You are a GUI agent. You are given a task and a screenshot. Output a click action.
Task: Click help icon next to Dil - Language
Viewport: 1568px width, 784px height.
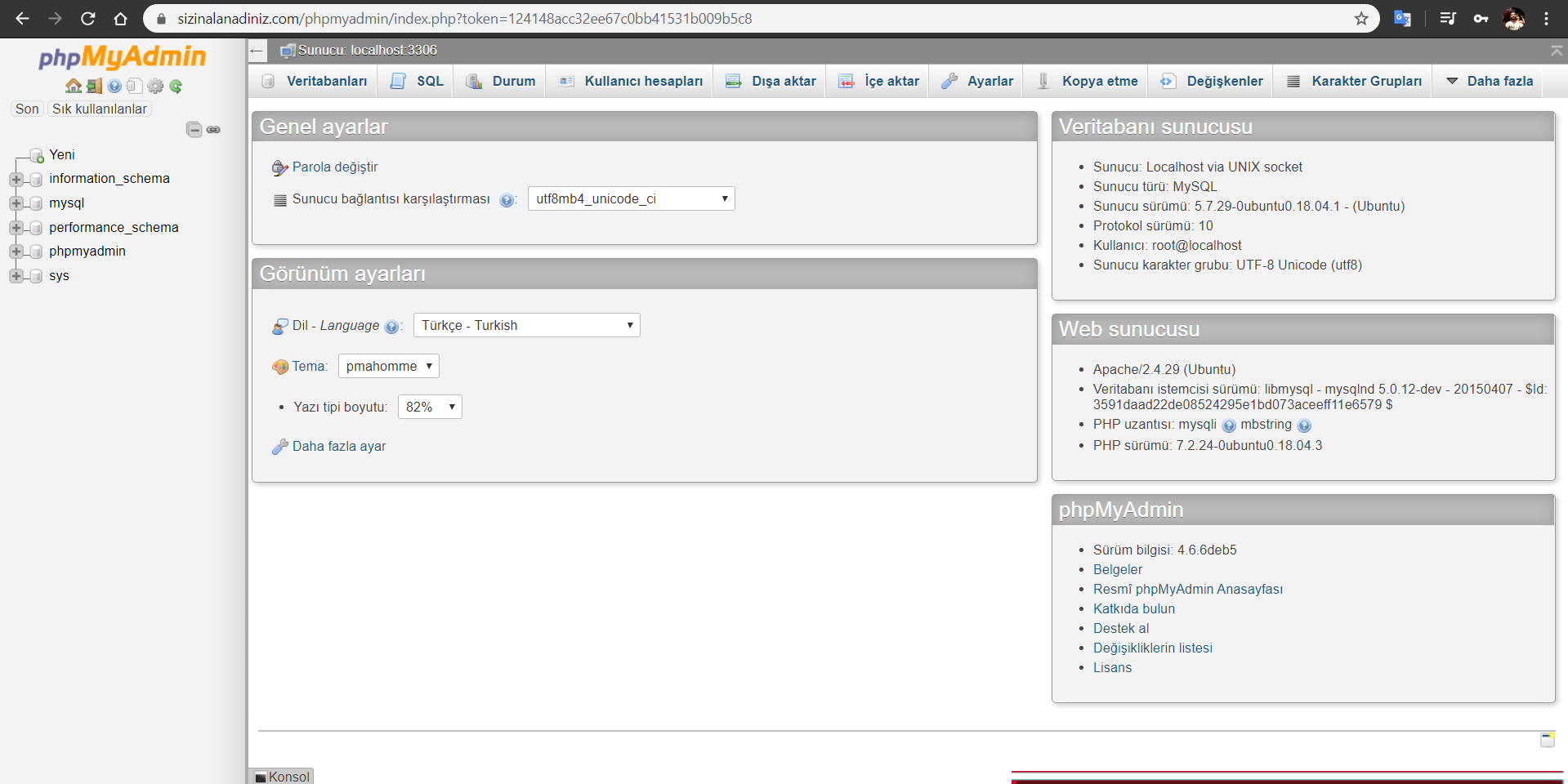(391, 327)
